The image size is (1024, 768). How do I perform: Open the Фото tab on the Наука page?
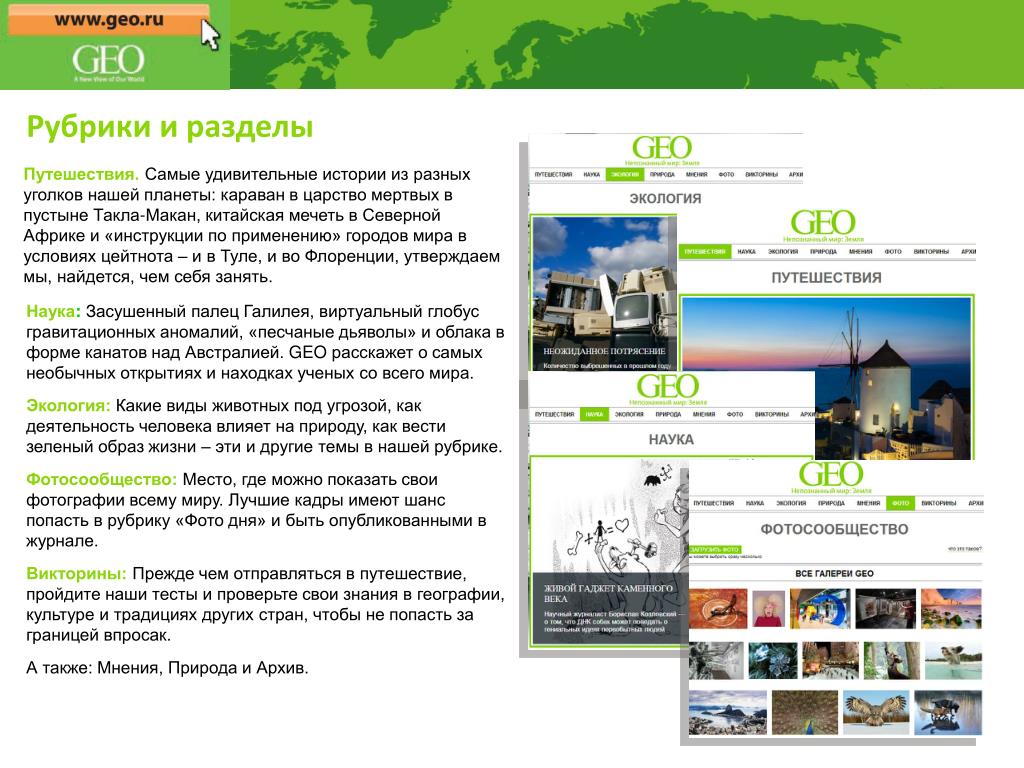pos(735,414)
